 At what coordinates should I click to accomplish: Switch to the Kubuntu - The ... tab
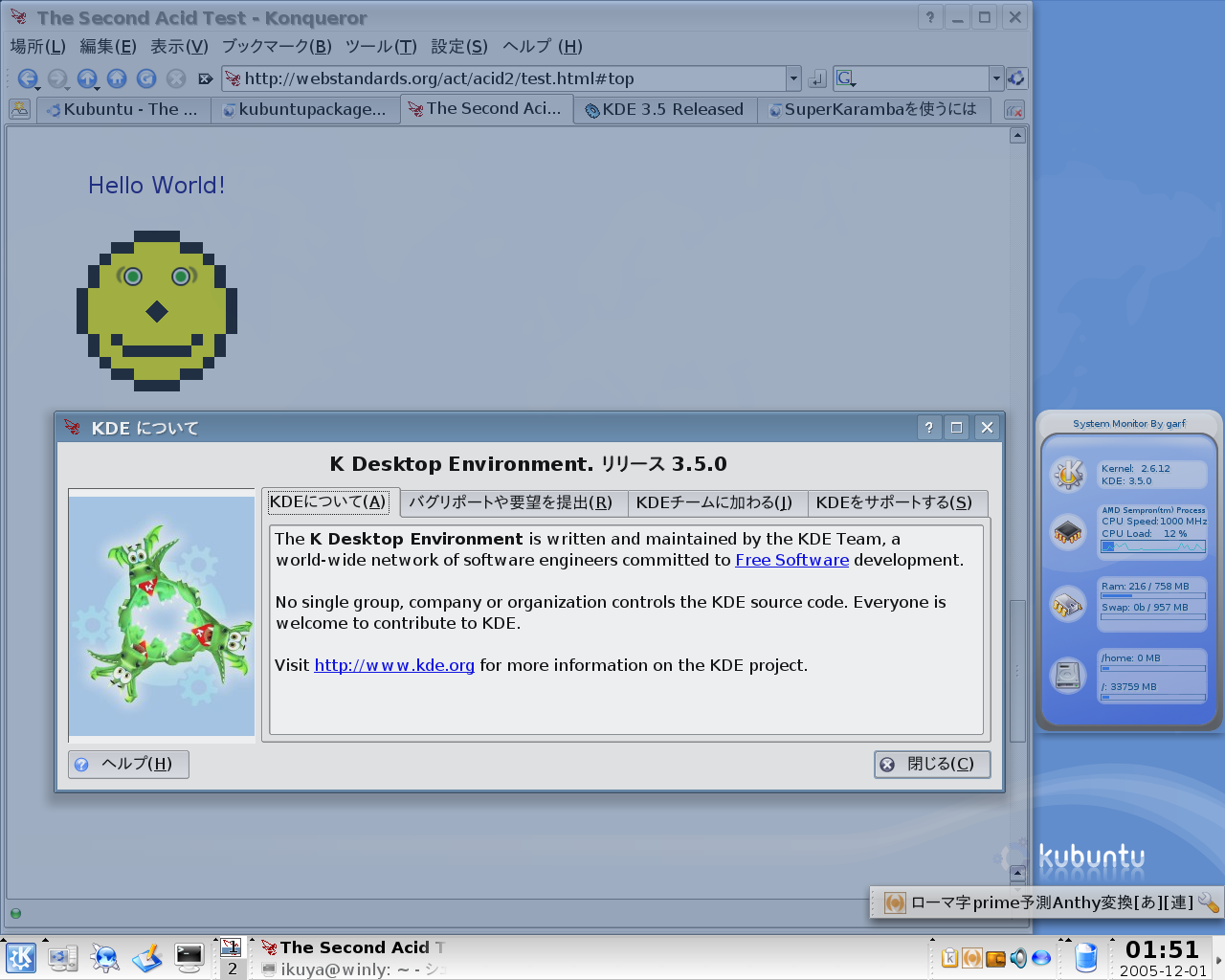[123, 110]
